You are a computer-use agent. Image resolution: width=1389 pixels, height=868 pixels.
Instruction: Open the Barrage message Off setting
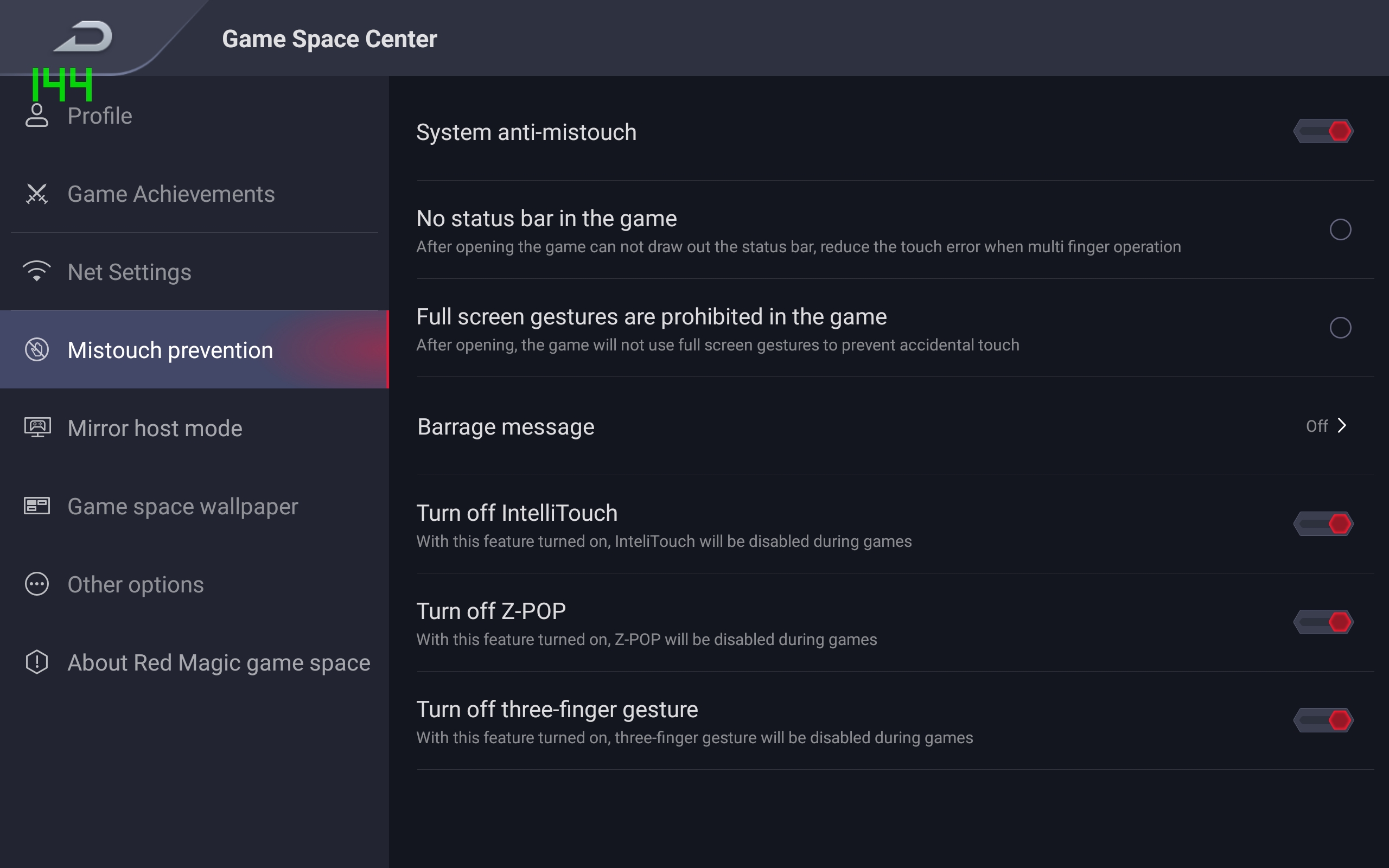1317,426
